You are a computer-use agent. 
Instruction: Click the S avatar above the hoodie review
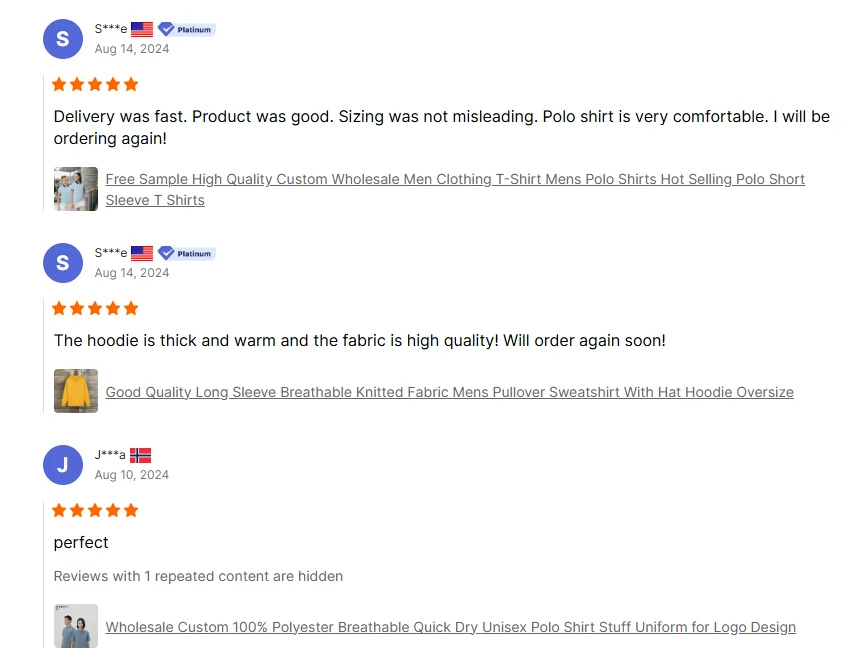pyautogui.click(x=63, y=263)
